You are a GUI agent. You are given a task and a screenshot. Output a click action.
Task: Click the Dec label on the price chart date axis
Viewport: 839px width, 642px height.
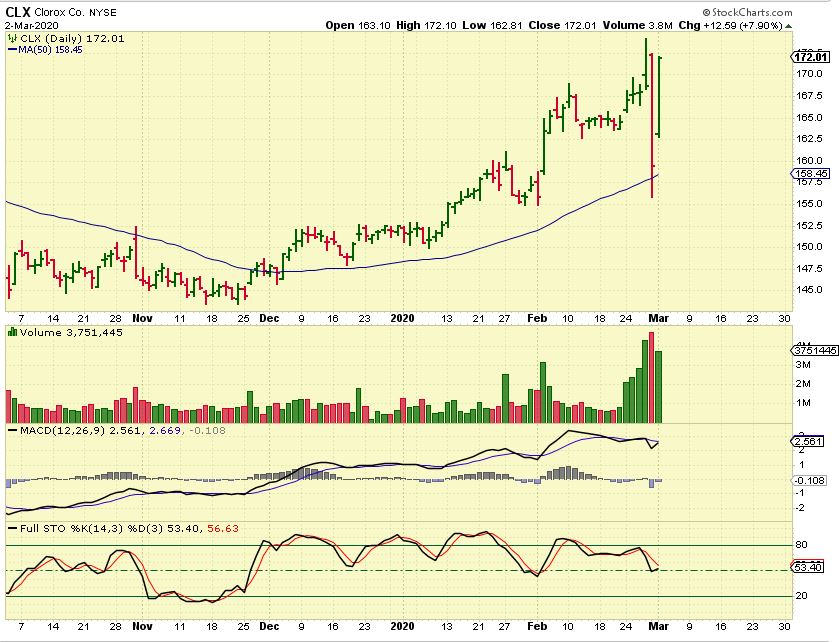[x=269, y=318]
